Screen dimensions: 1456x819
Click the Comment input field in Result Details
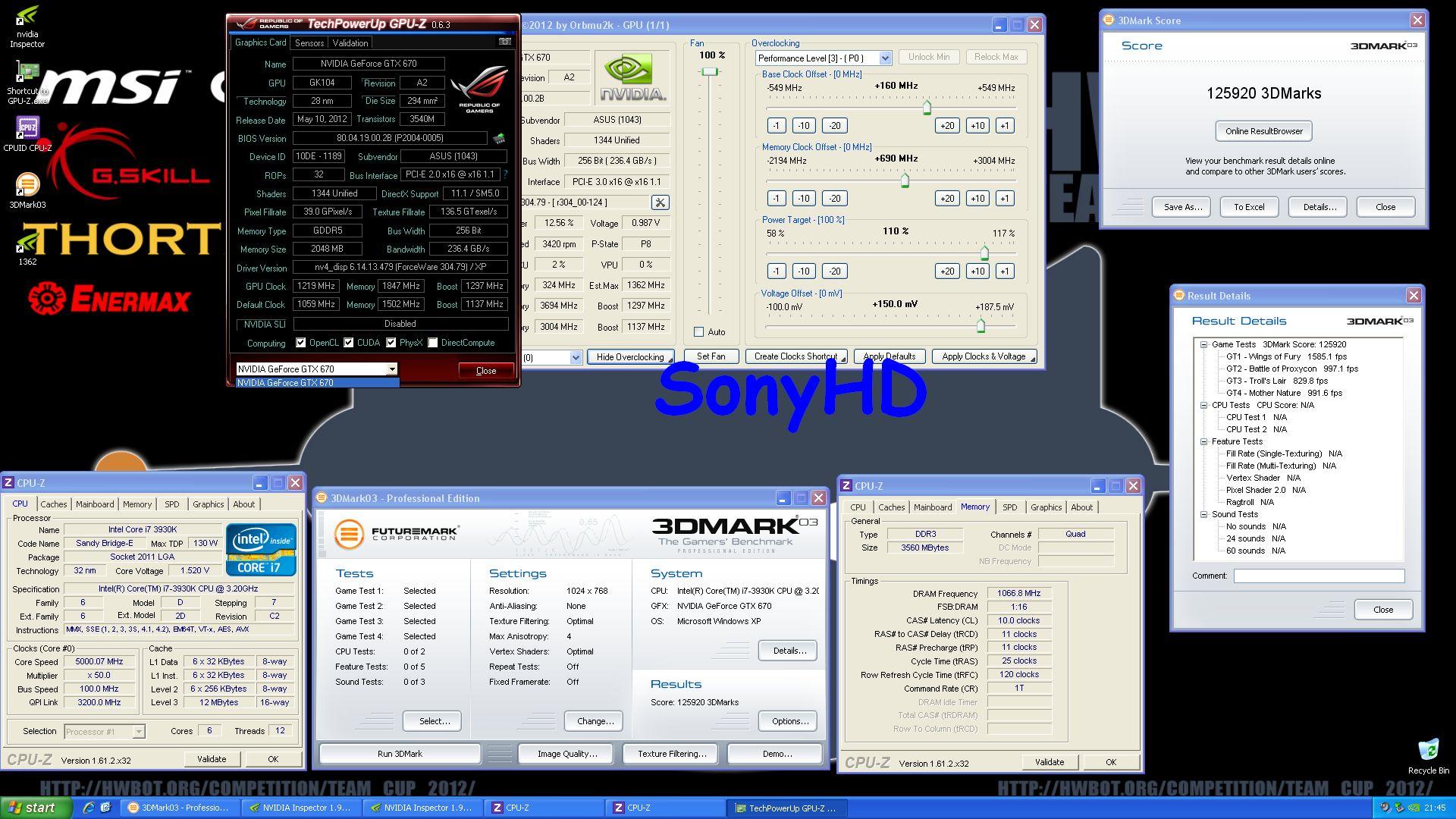point(1319,576)
